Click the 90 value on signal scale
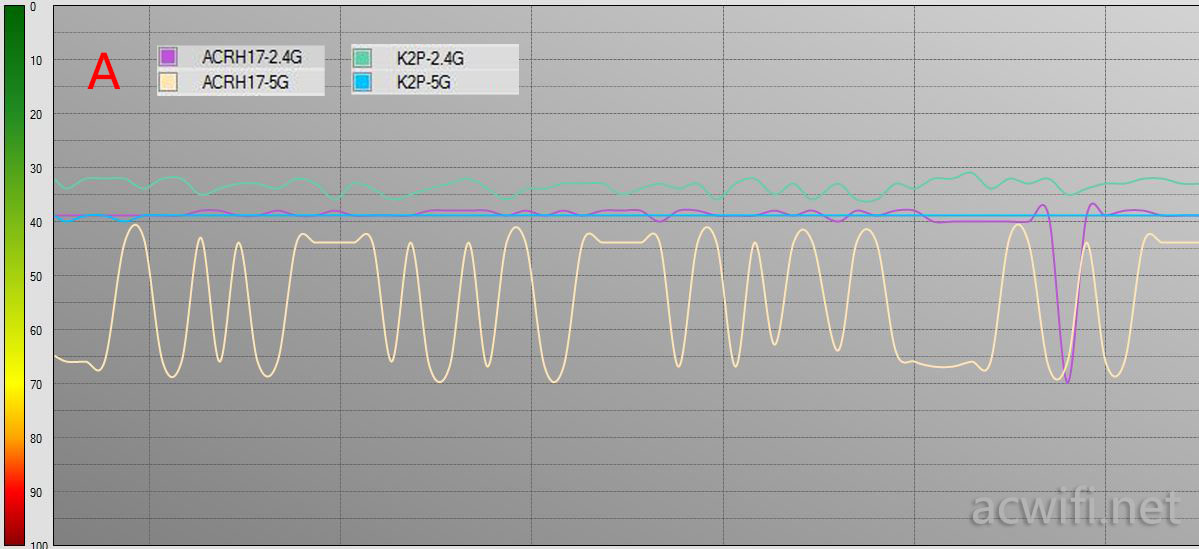The height and width of the screenshot is (549, 1199). (x=36, y=492)
